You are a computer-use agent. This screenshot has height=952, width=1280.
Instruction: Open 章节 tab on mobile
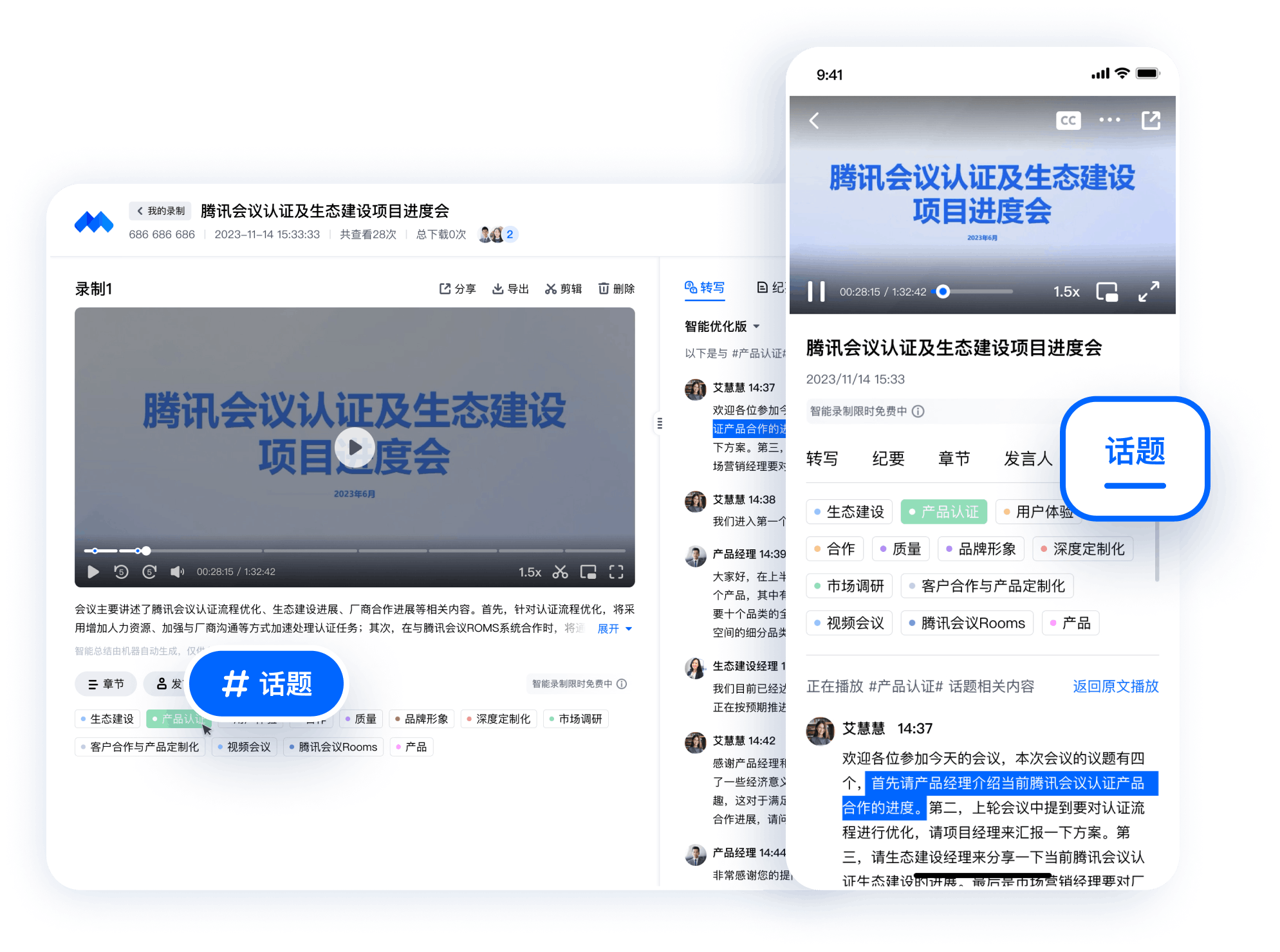click(954, 459)
